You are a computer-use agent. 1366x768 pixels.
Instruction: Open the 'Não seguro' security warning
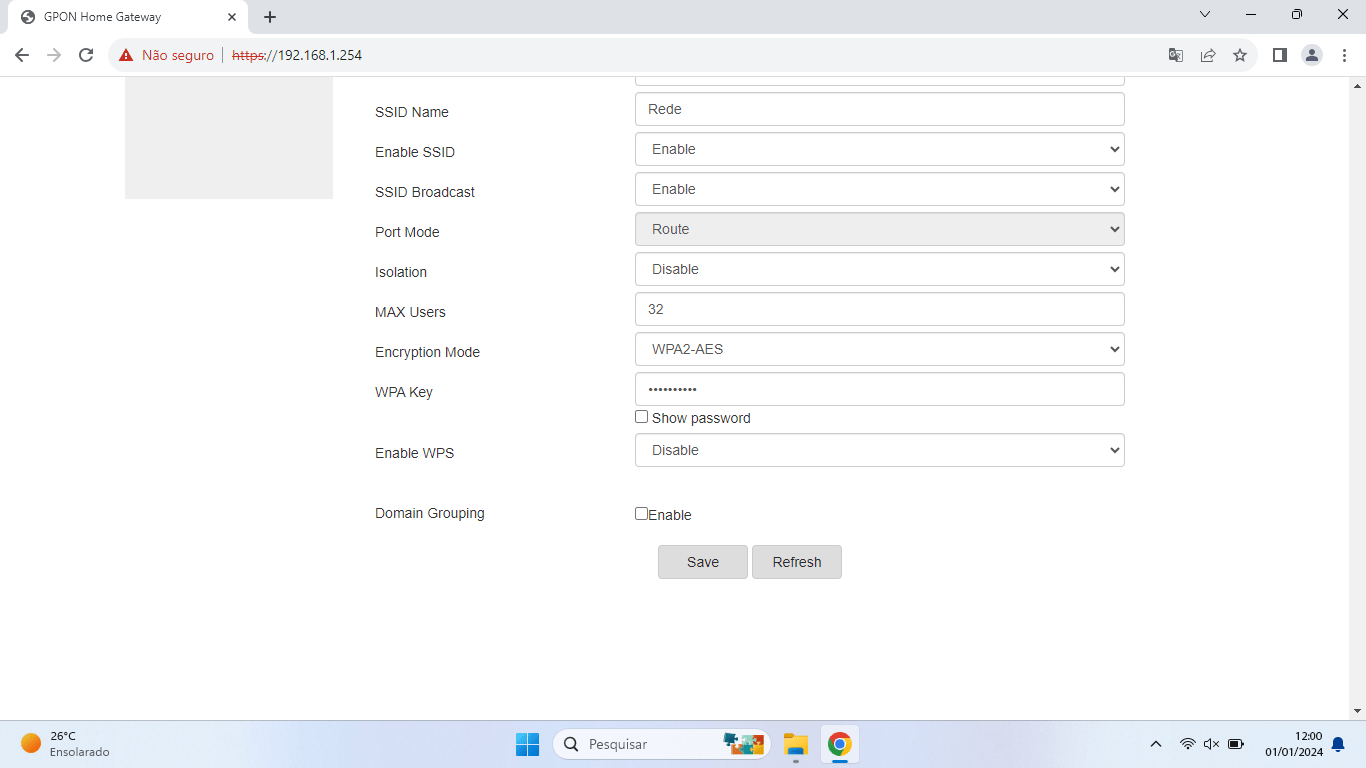[x=166, y=55]
